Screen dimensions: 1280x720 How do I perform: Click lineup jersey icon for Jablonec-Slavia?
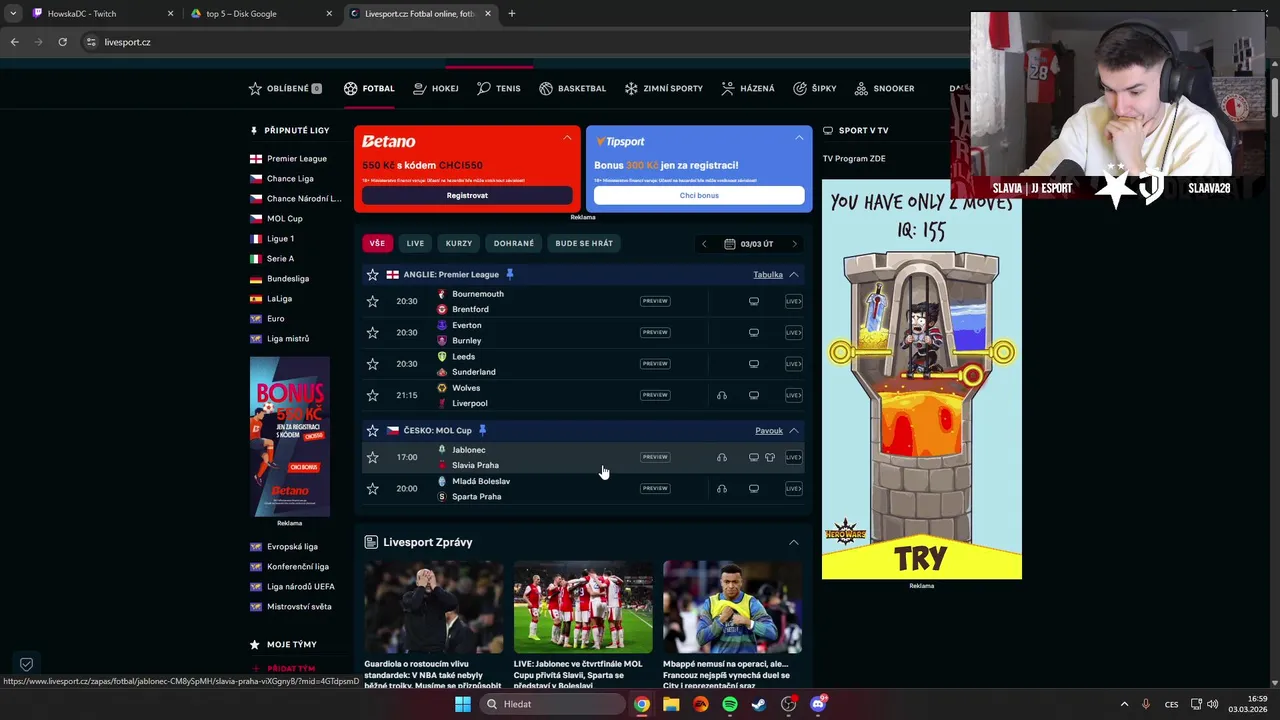tap(770, 457)
